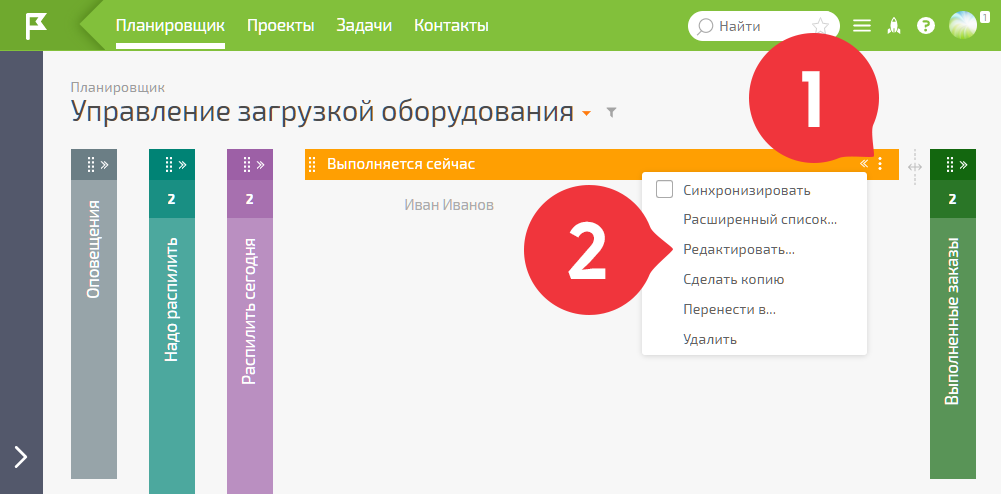This screenshot has height=494, width=1001.
Task: Expand the Надо распилить column
Action: pos(183,165)
